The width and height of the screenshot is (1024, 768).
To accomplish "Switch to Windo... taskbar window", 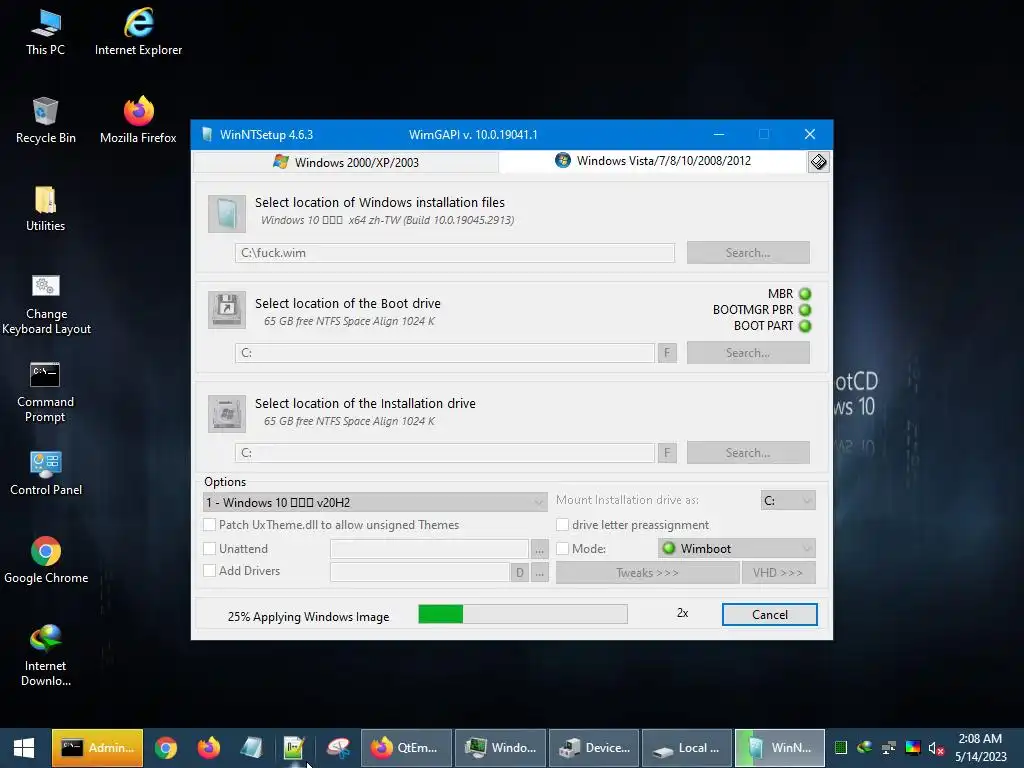I will point(500,748).
